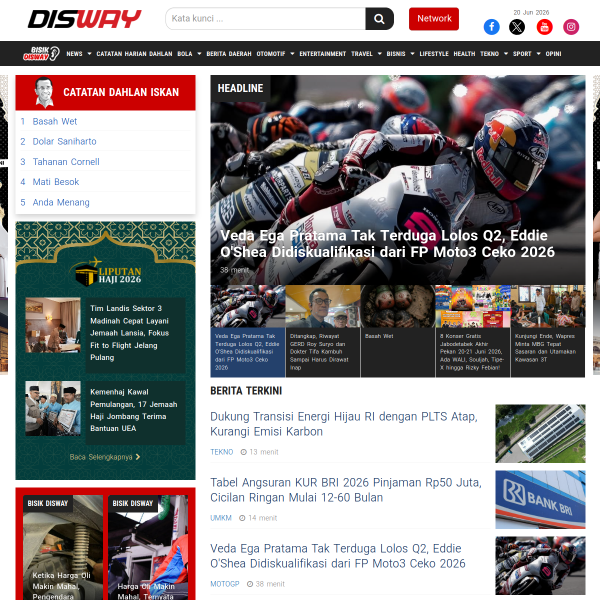The image size is (600, 600).
Task: Open 'Anda Menang' article link
Action: pos(61,202)
